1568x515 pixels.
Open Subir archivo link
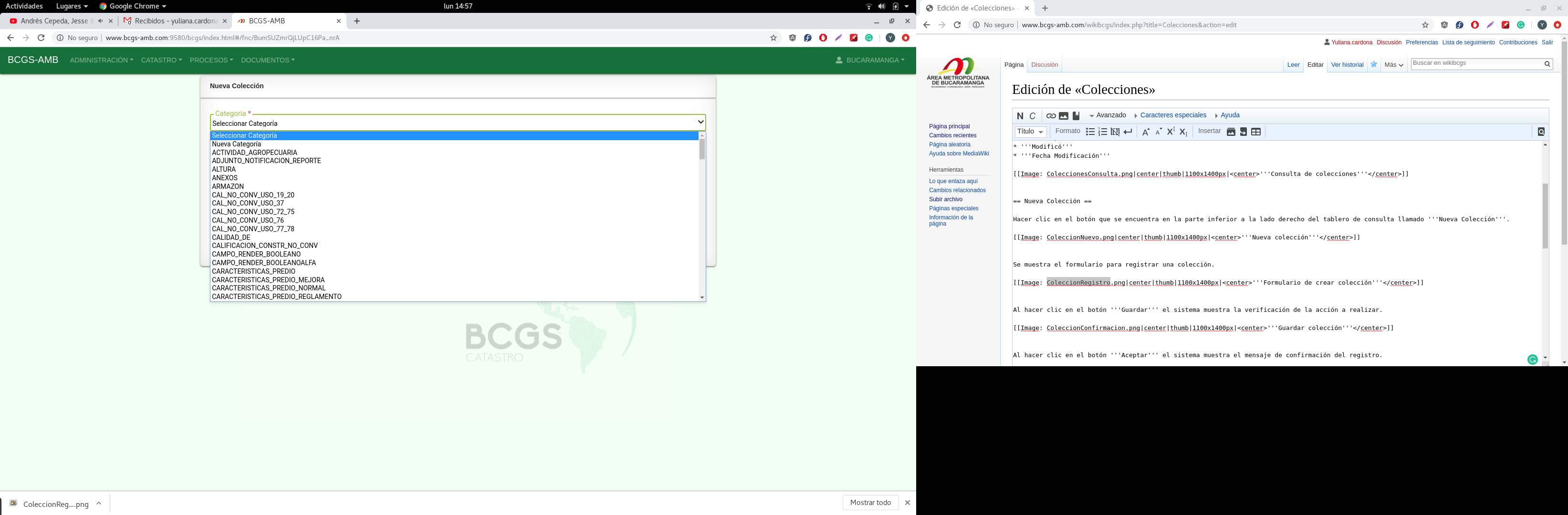coord(945,199)
